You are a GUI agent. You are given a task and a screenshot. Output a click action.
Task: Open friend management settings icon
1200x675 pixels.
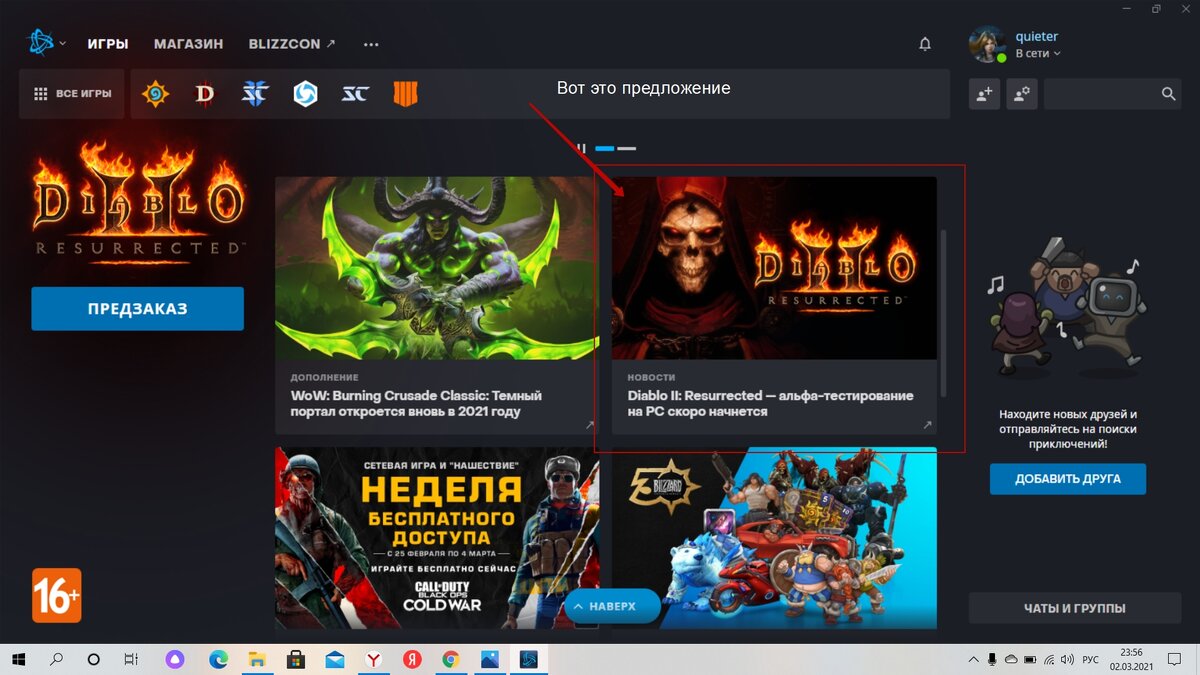[1022, 94]
